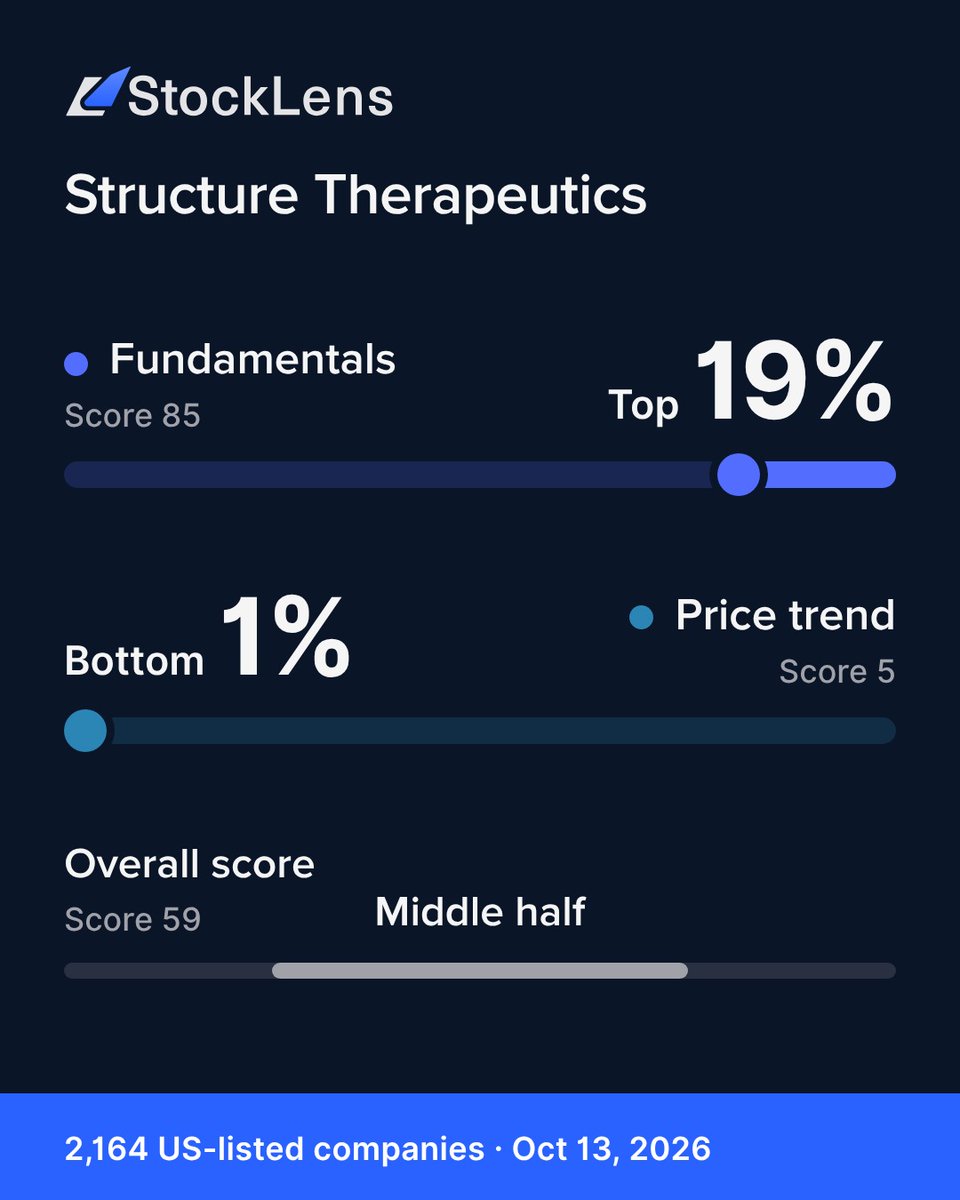Click the Price trend label
Viewport: 960px width, 1200px height.
click(x=785, y=615)
